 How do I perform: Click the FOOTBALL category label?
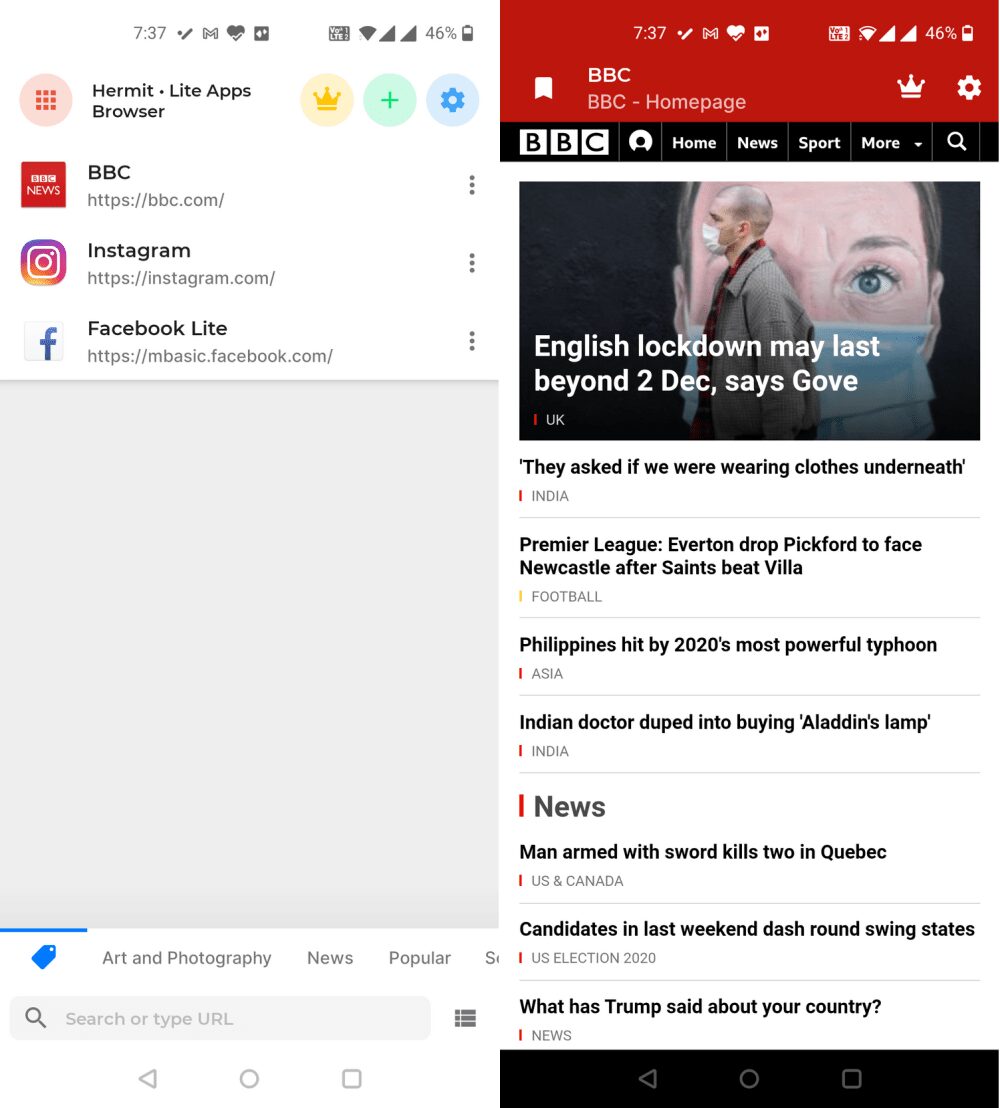(x=566, y=596)
